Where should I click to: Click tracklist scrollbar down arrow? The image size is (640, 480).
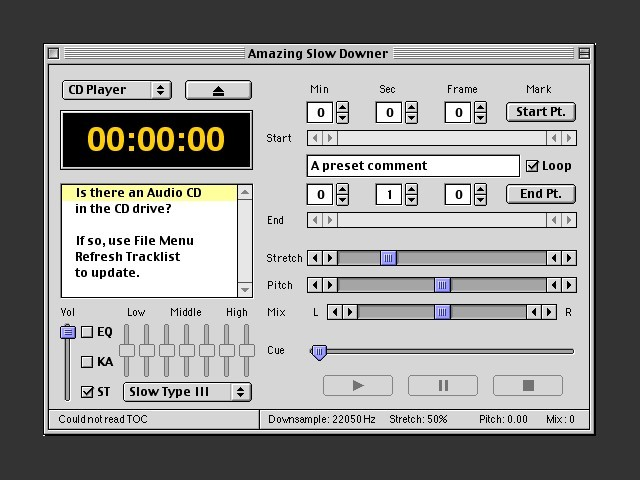point(245,290)
